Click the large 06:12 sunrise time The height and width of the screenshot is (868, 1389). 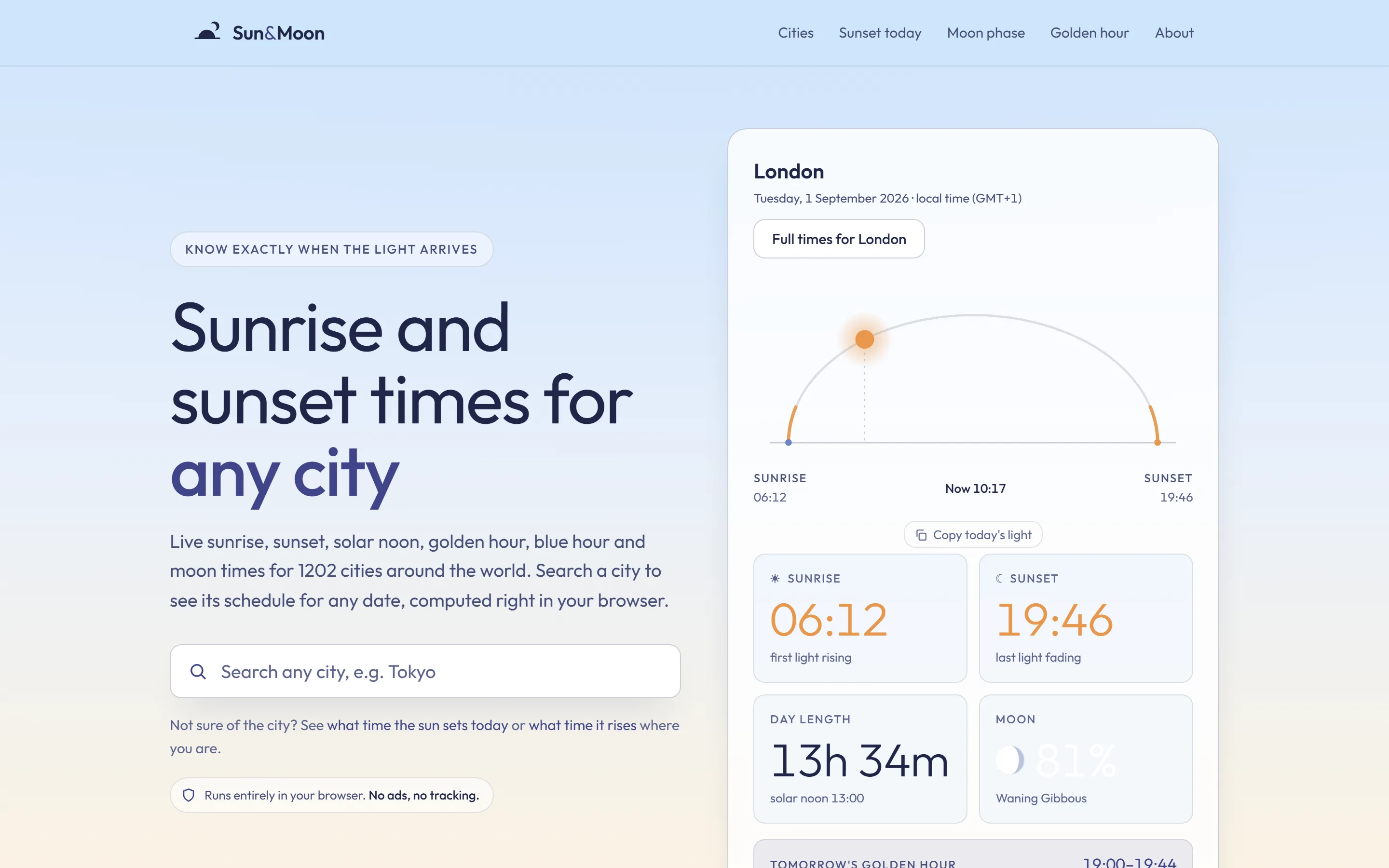tap(829, 620)
